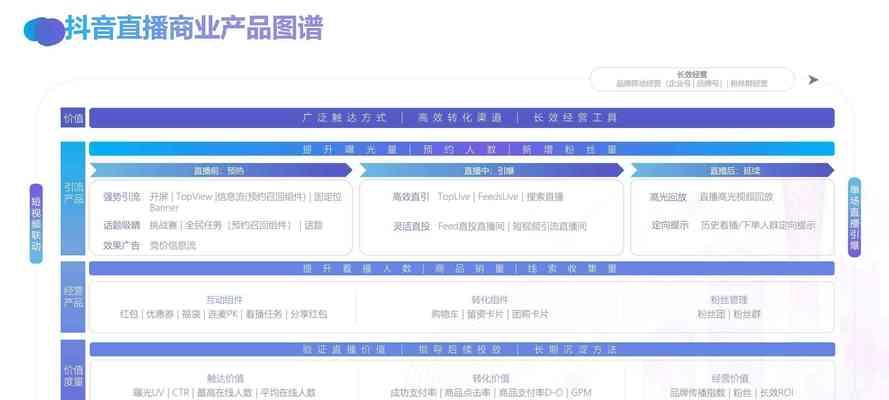Click the text 高效转化渠道
The image size is (889, 400).
(x=460, y=118)
